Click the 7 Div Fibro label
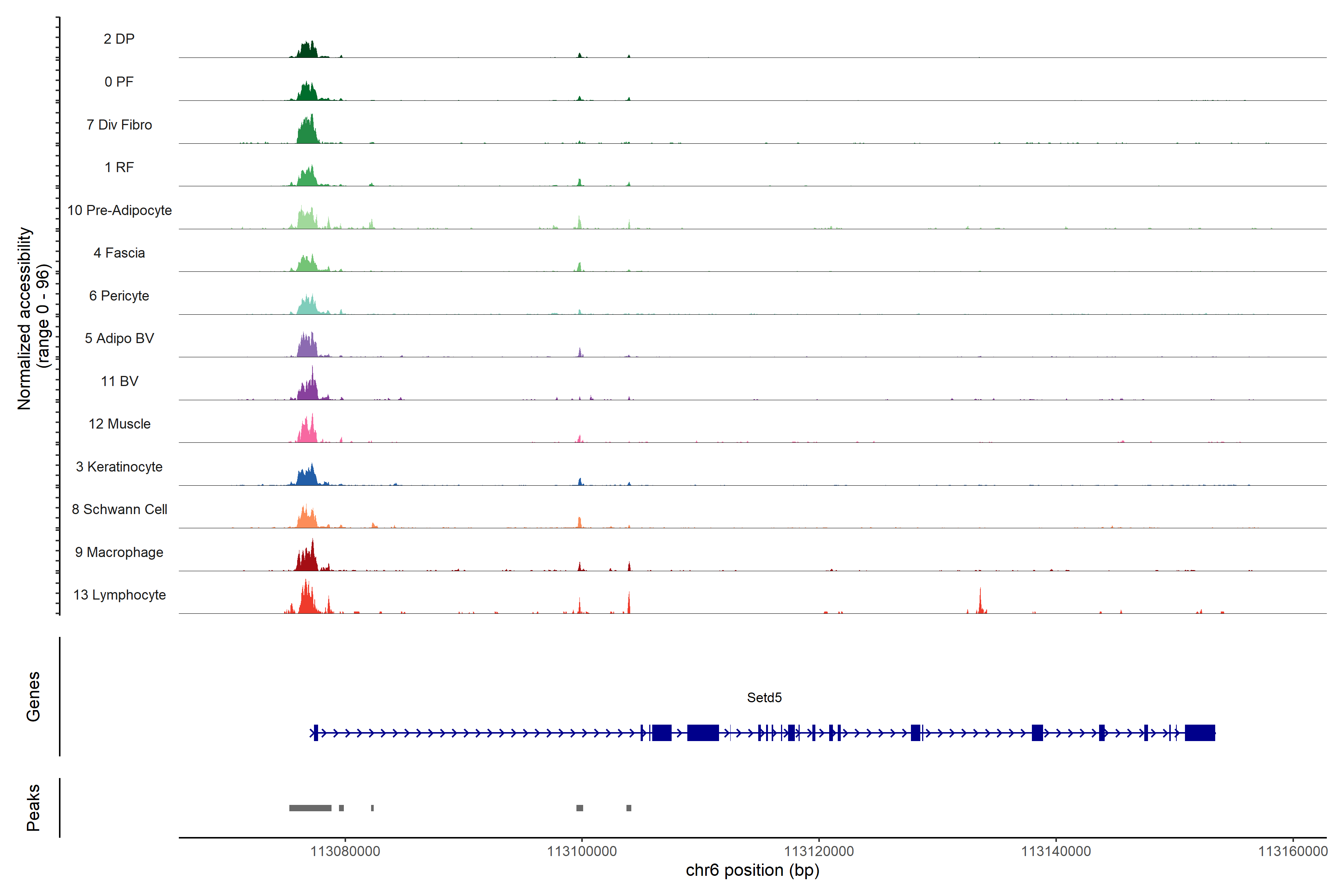 click(x=119, y=125)
